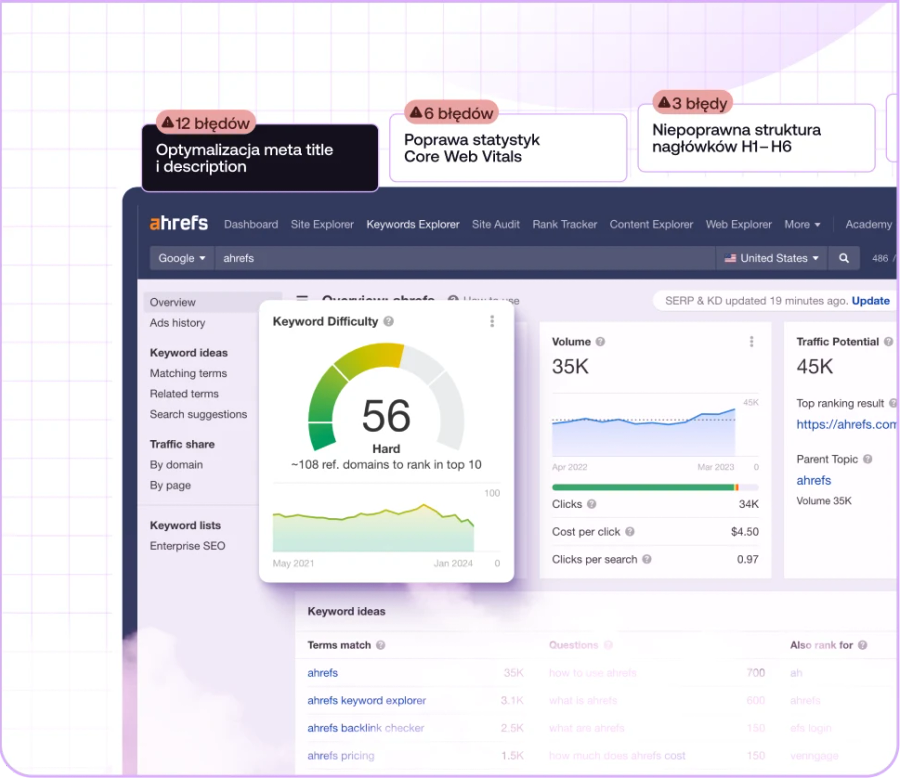Open Academy link in top navigation
900x778 pixels.
pos(868,225)
